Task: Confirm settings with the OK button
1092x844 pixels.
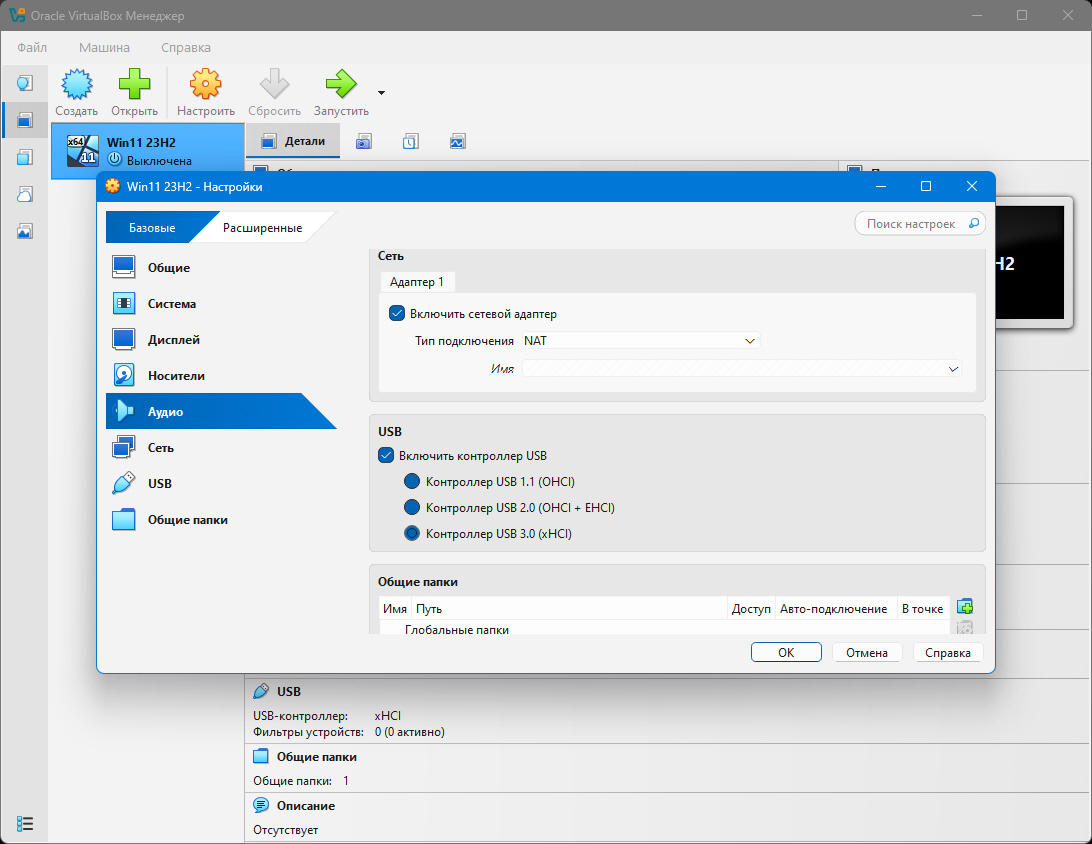Action: click(786, 652)
